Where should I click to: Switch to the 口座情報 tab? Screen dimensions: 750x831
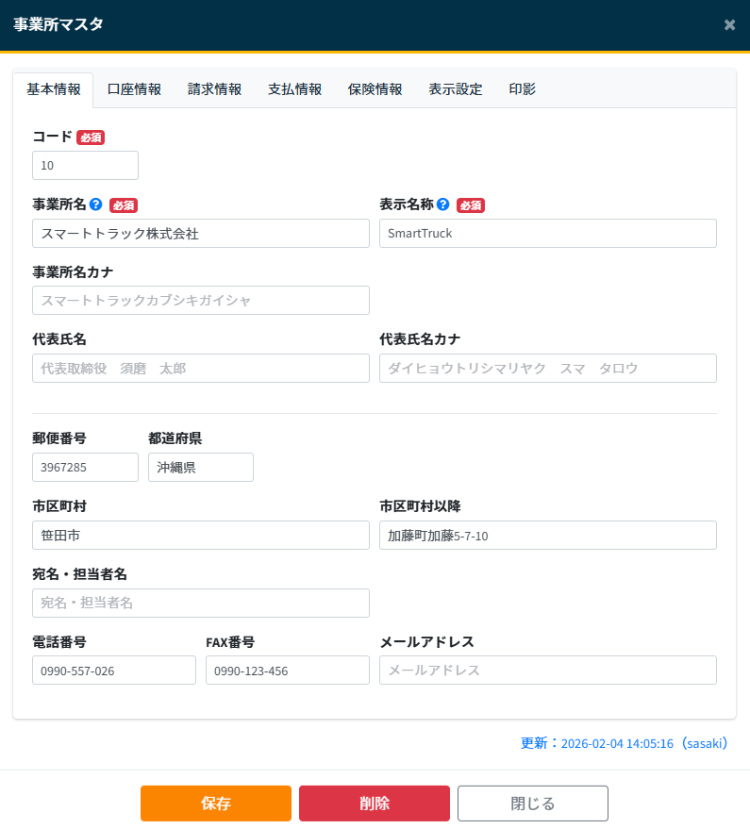134,89
